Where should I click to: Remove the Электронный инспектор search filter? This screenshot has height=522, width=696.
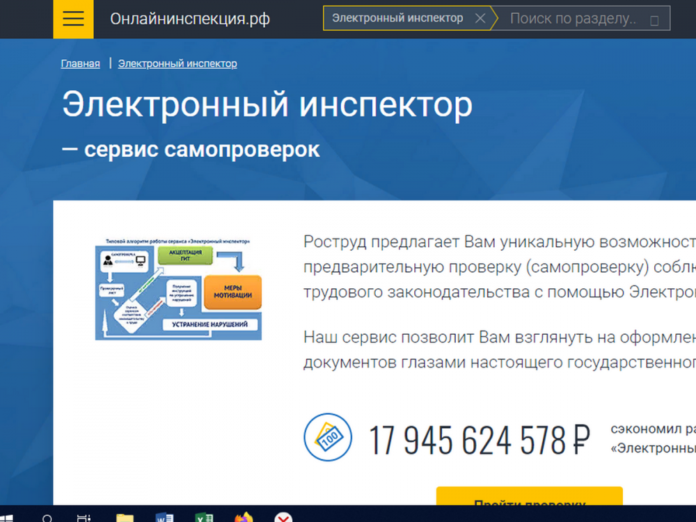pyautogui.click(x=480, y=18)
